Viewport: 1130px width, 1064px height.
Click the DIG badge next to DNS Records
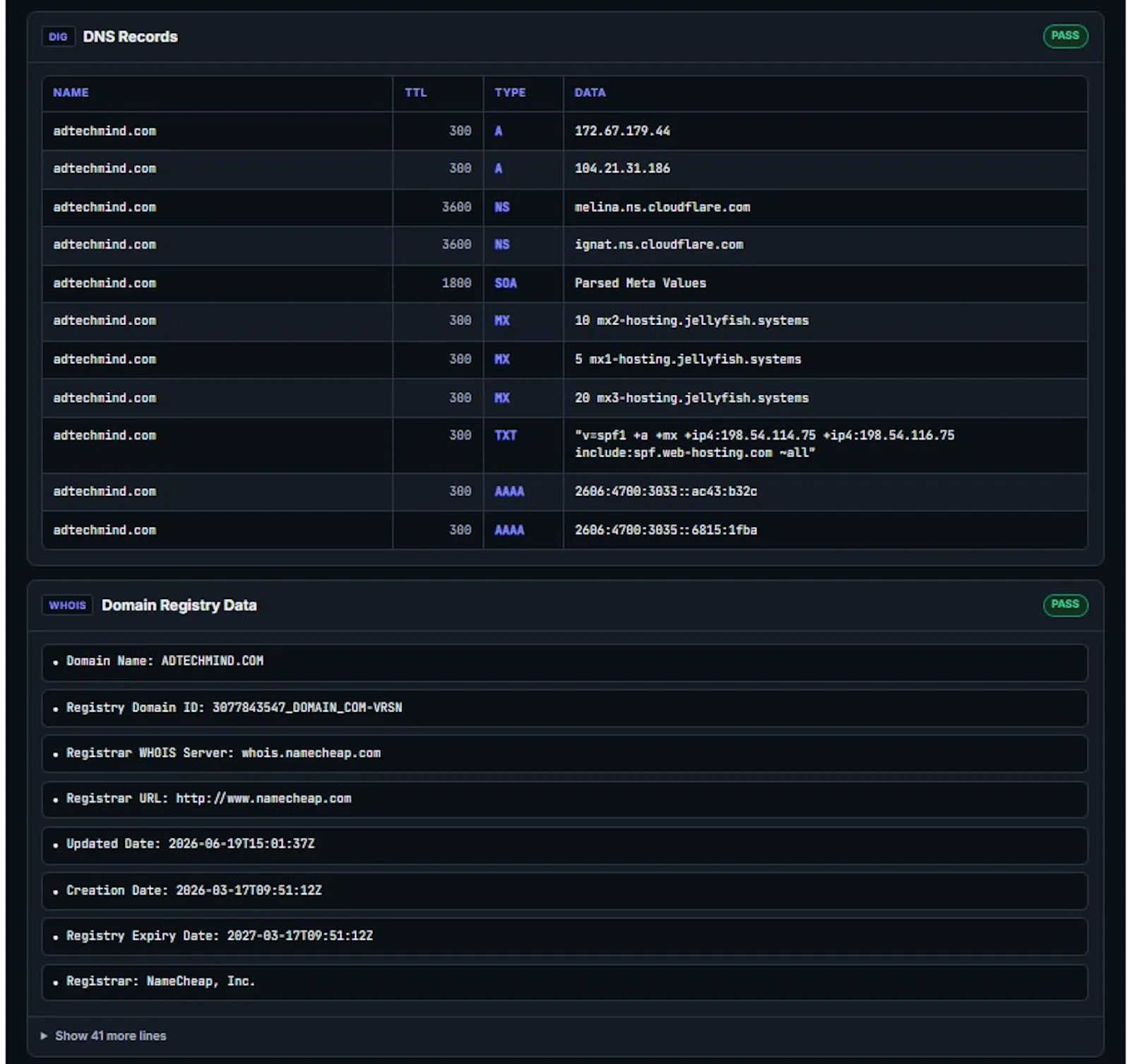point(58,37)
